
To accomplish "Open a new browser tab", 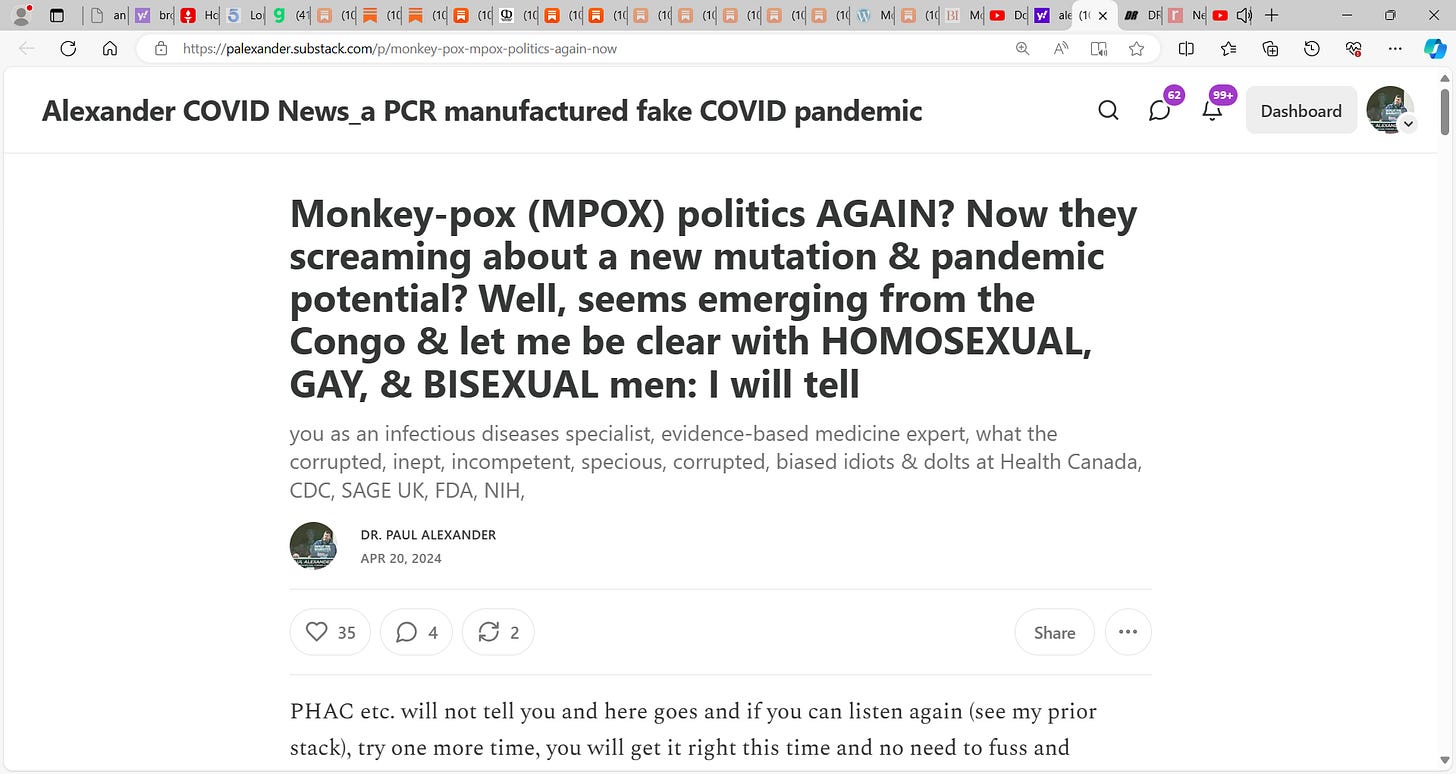I will pyautogui.click(x=1271, y=15).
